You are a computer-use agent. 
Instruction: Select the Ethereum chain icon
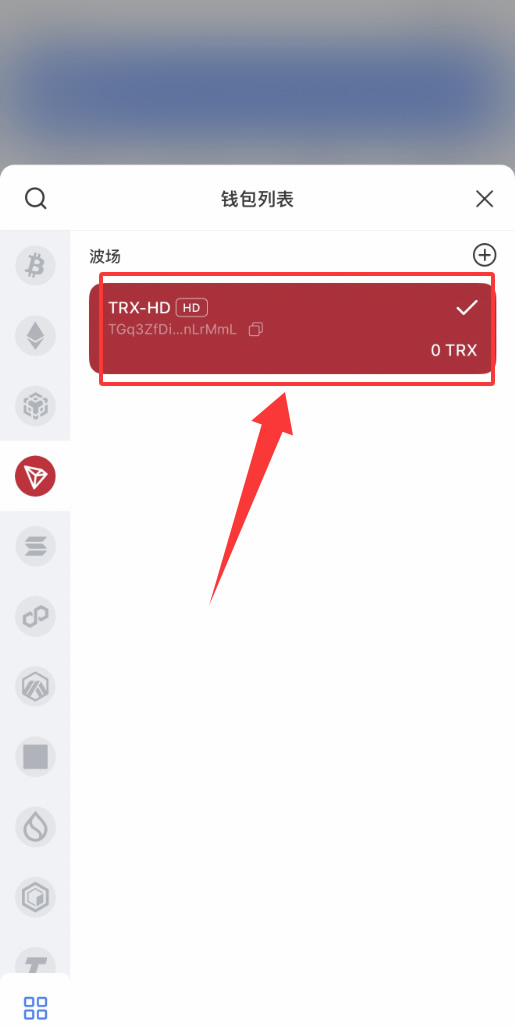[35, 335]
